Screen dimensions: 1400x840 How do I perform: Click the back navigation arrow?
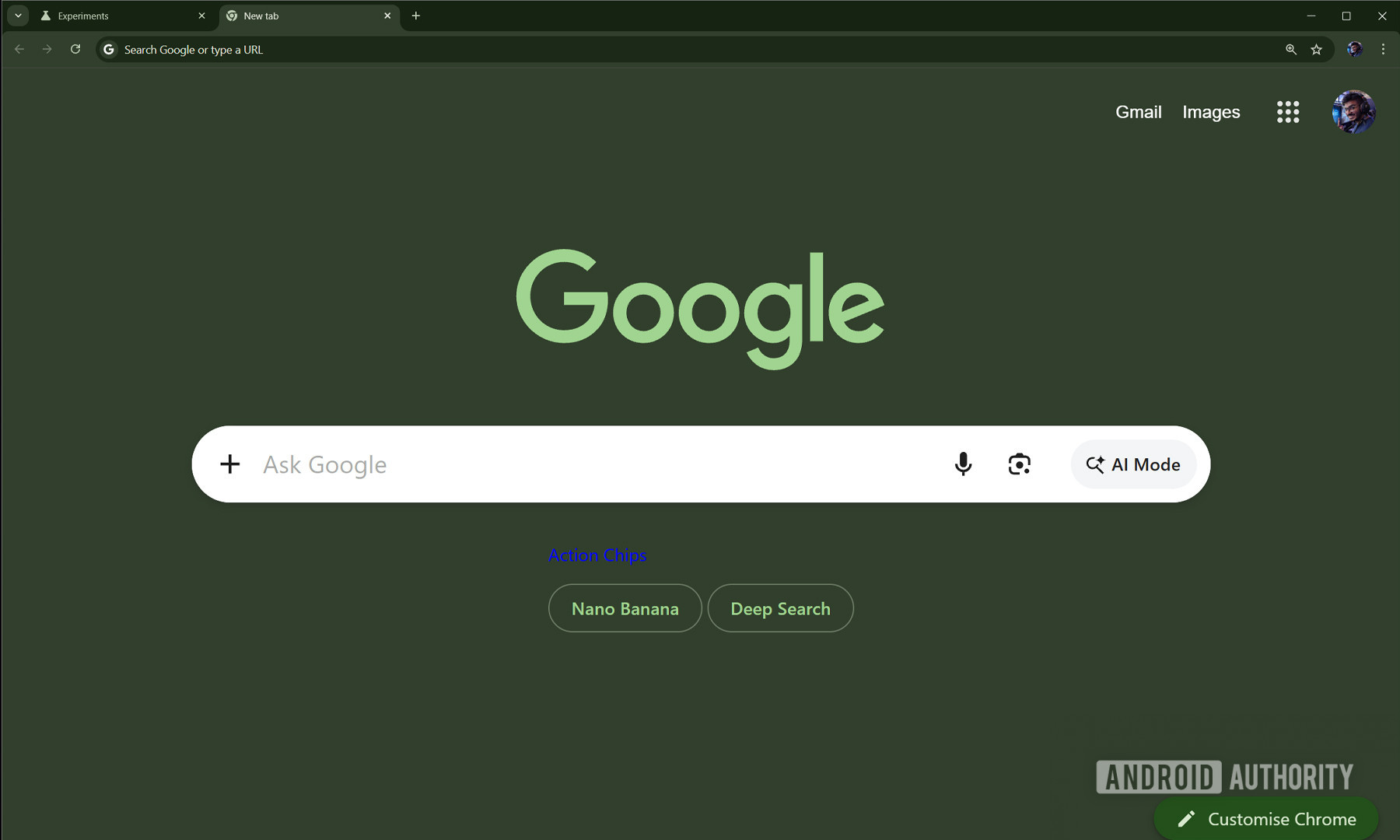19,49
